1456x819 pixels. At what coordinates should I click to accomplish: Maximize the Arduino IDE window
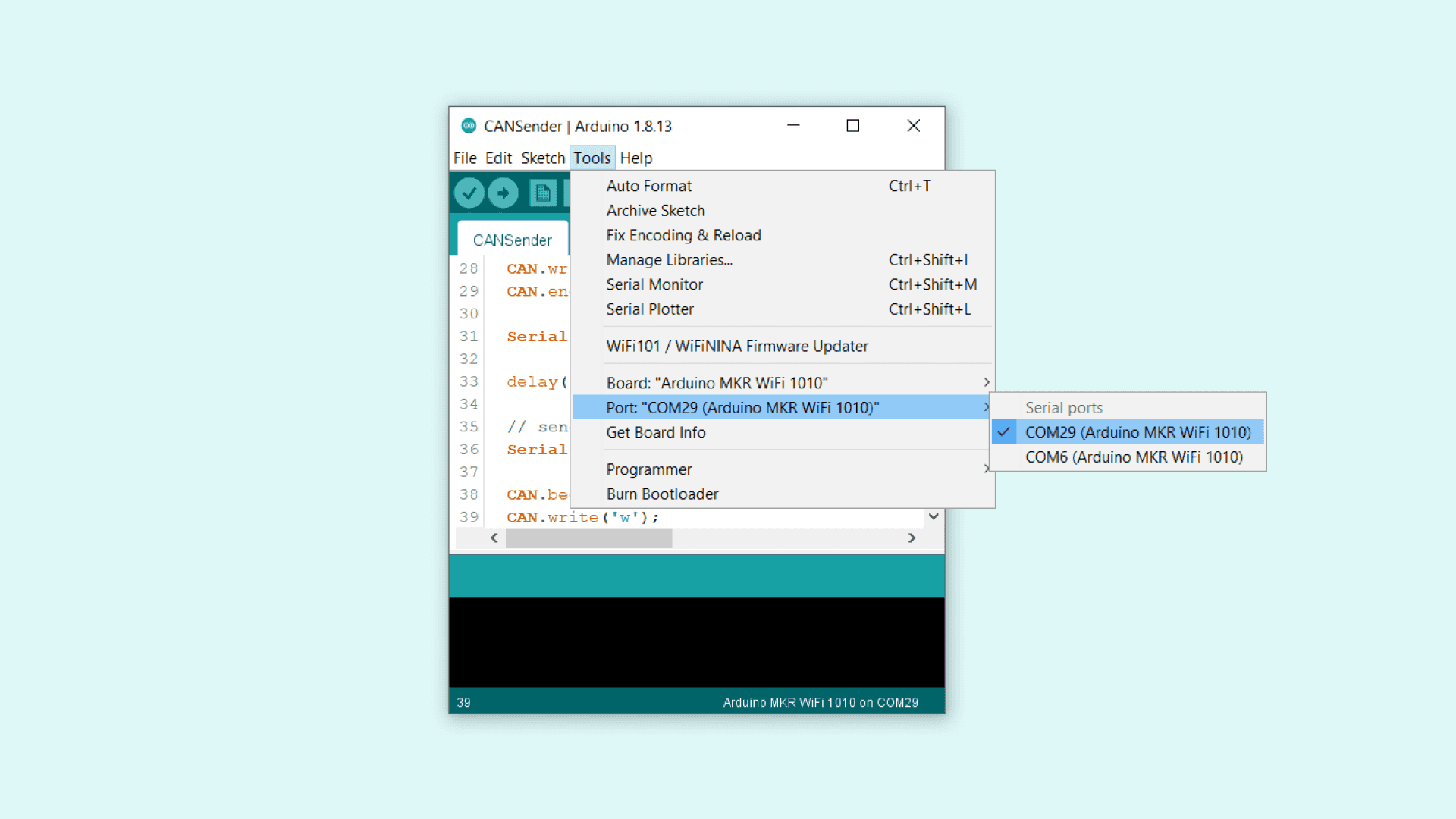point(853,126)
